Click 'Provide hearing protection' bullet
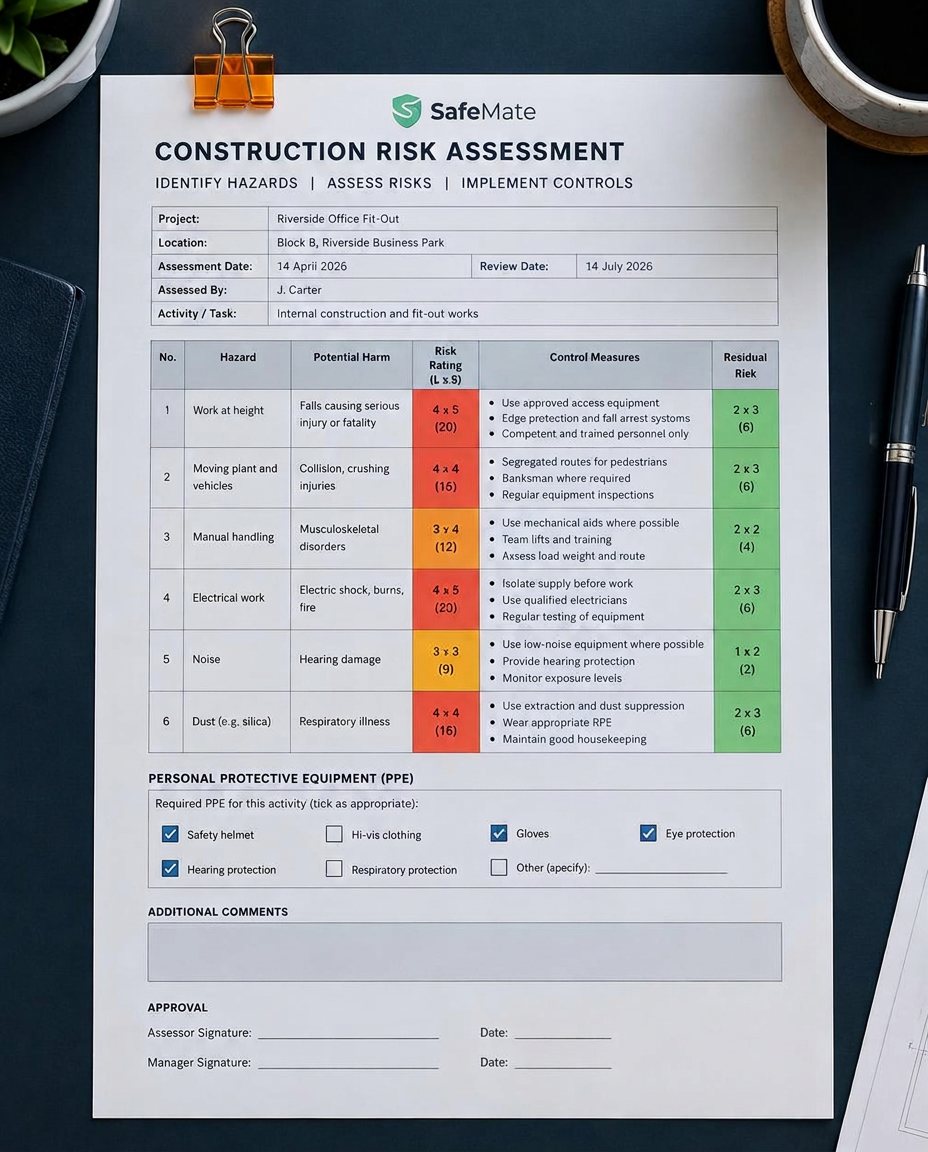Screen dimensions: 928x1152 point(568,661)
